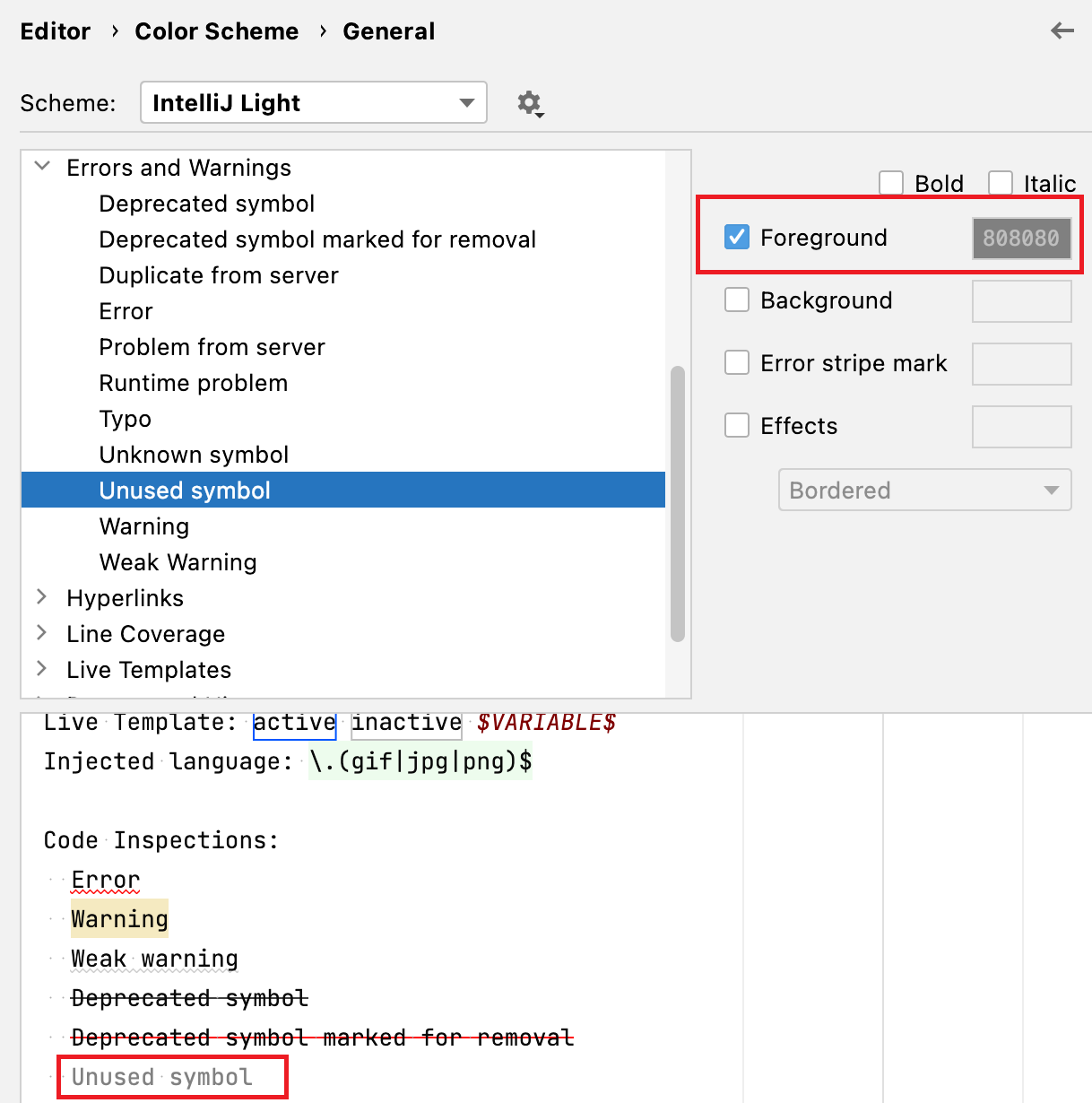Navigate to Editor via the breadcrumb
This screenshot has width=1092, height=1103.
point(55,30)
